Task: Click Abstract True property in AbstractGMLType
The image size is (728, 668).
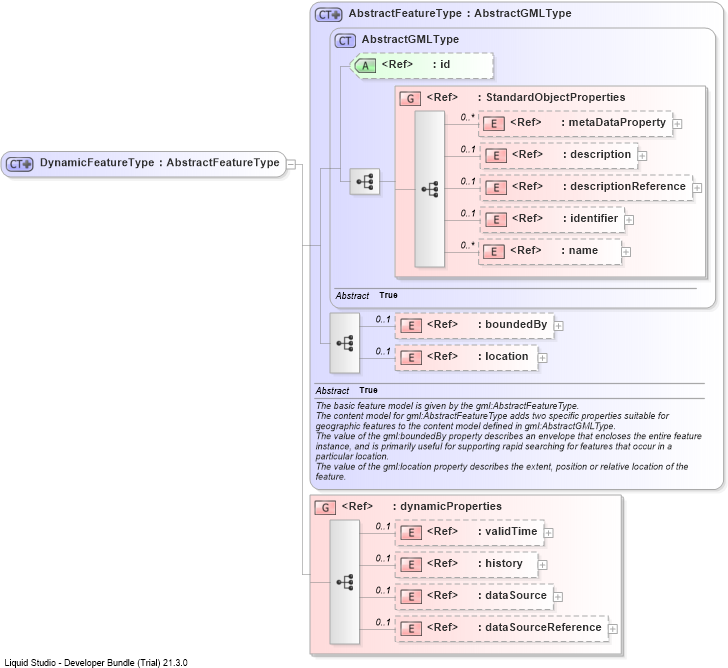Action: (367, 296)
